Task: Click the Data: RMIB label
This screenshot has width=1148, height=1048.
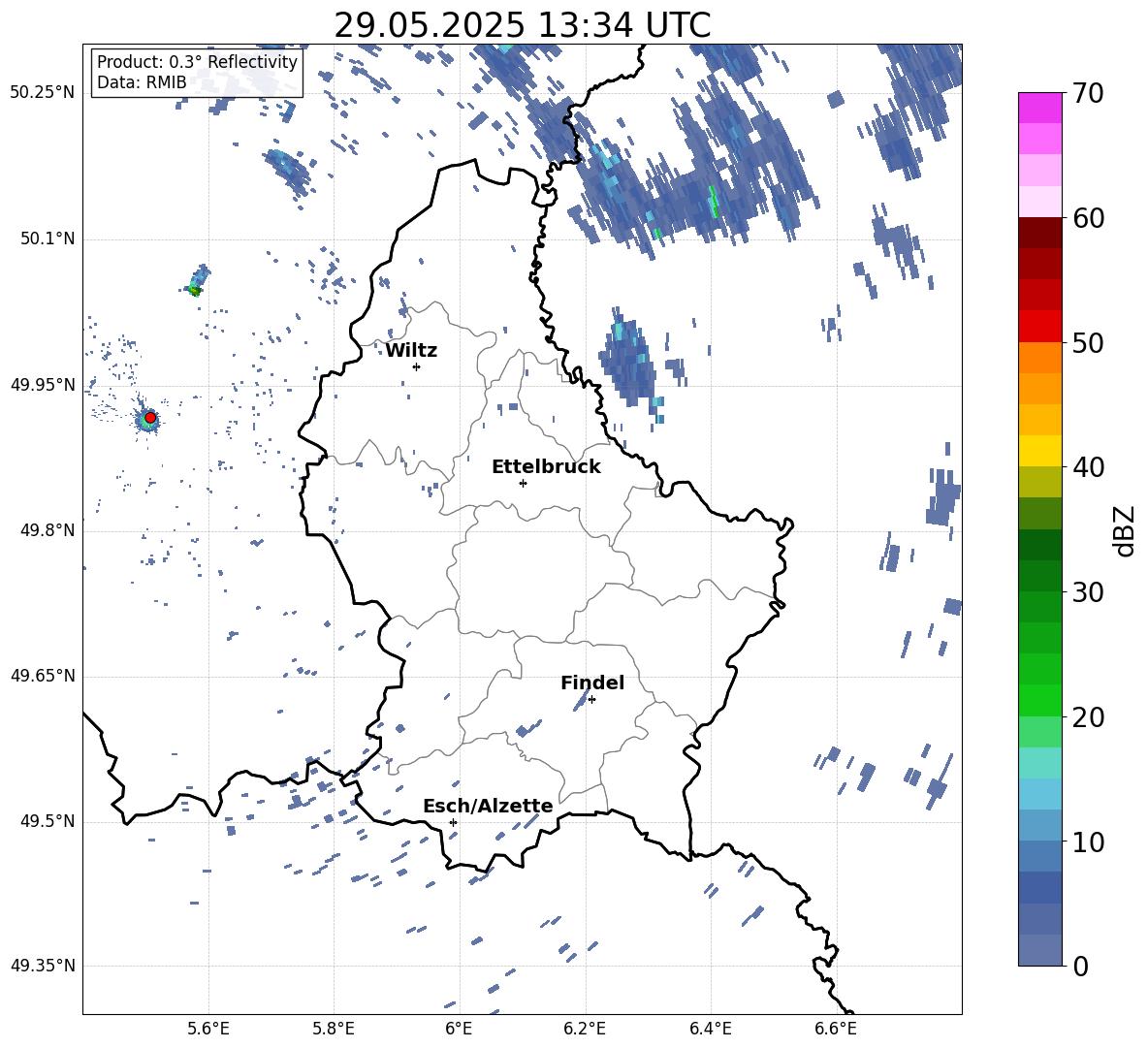Action: (142, 82)
